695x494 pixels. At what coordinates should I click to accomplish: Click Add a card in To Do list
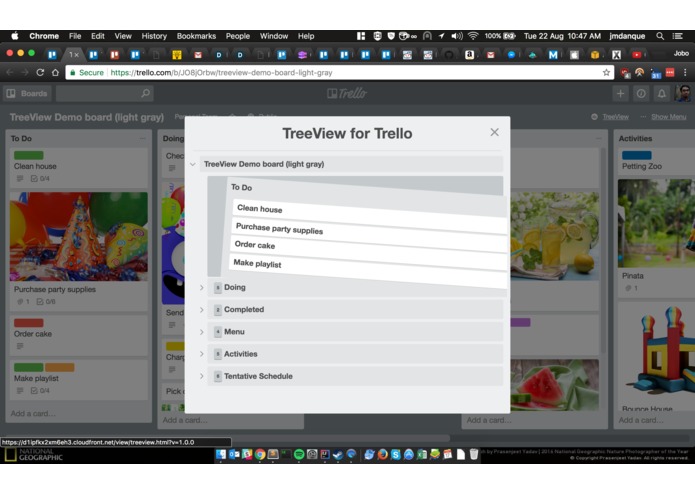point(33,413)
